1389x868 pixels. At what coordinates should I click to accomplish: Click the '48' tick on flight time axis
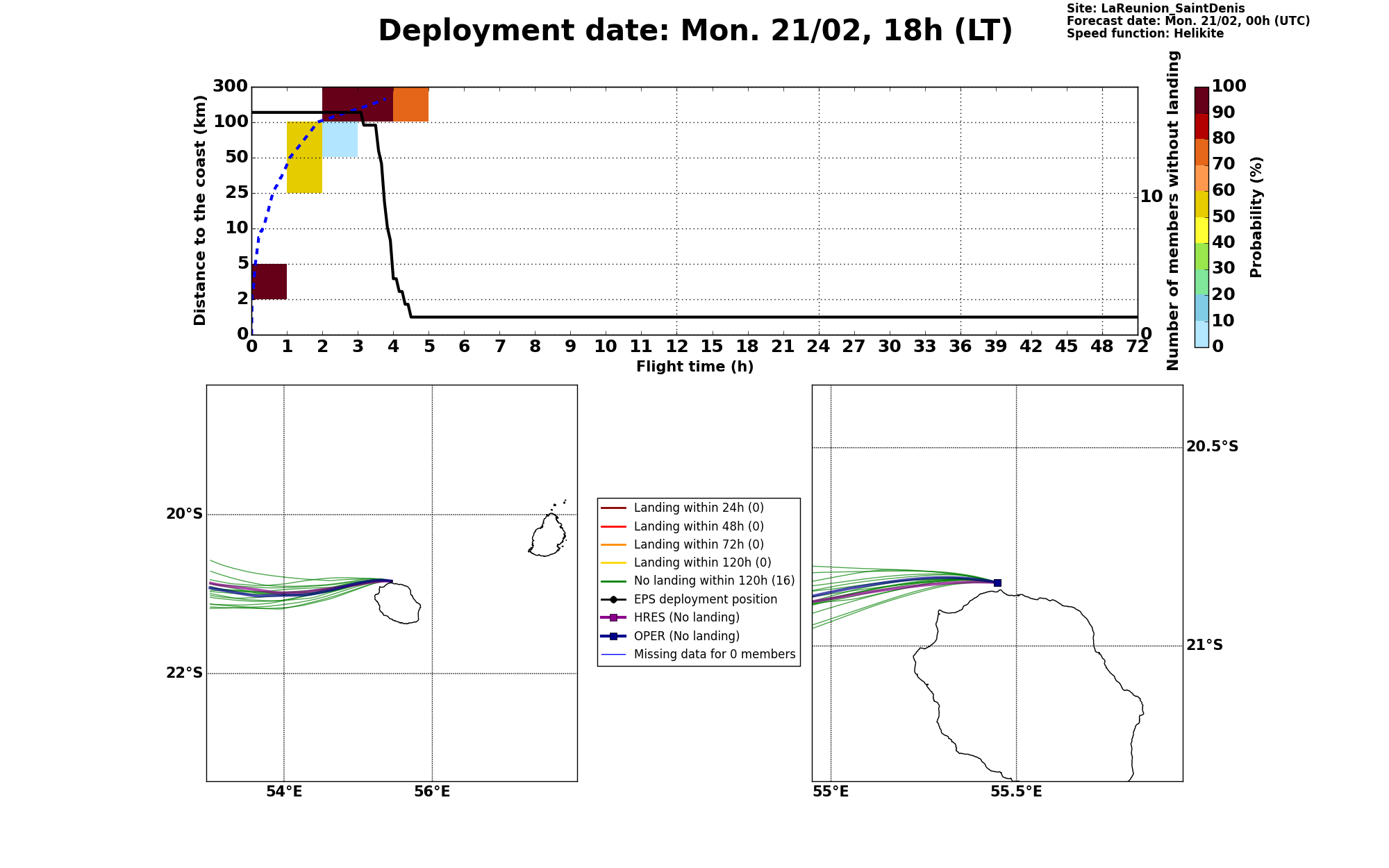tap(1102, 347)
